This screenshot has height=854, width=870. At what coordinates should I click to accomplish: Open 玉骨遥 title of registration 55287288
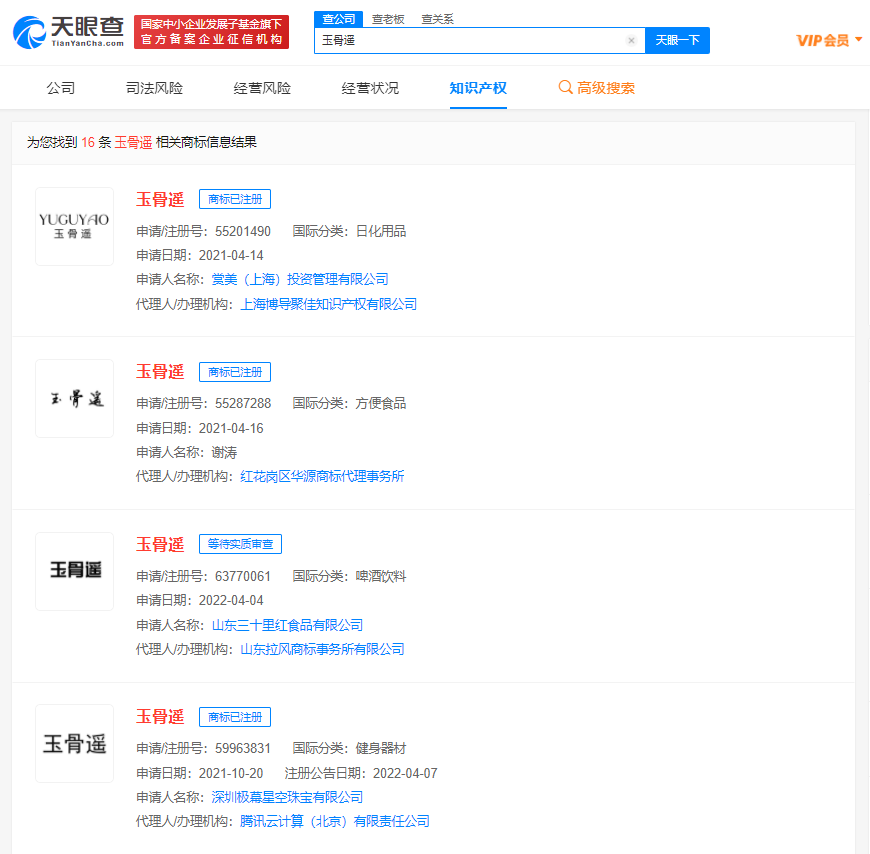[160, 372]
